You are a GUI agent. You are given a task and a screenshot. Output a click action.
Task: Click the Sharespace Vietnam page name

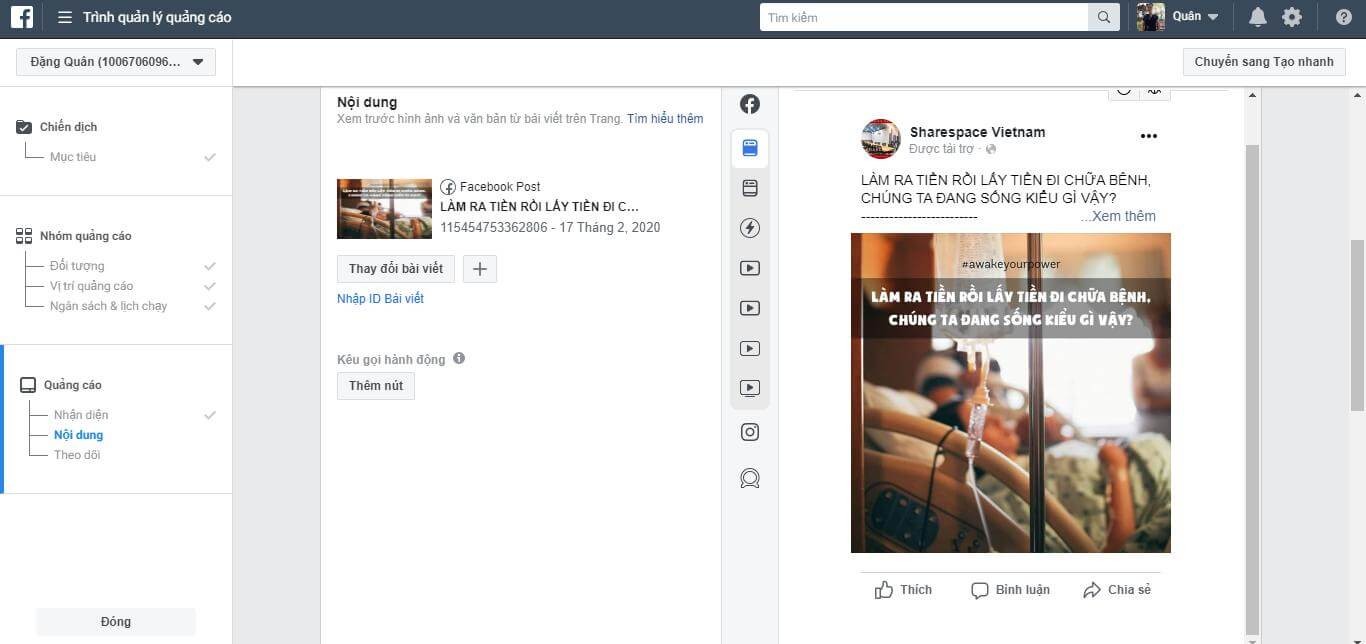click(977, 132)
